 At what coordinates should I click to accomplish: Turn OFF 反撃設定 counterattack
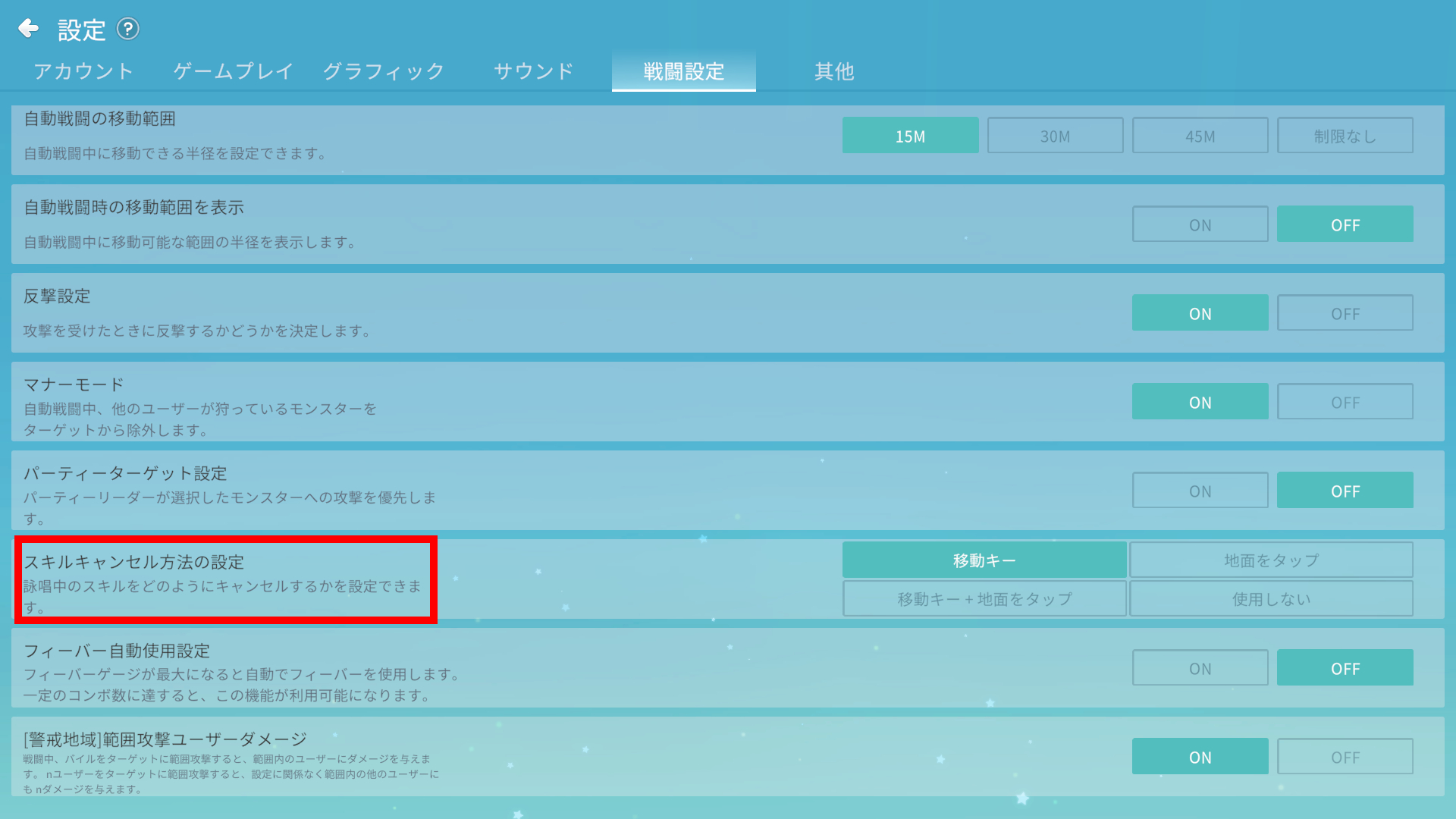click(x=1345, y=313)
